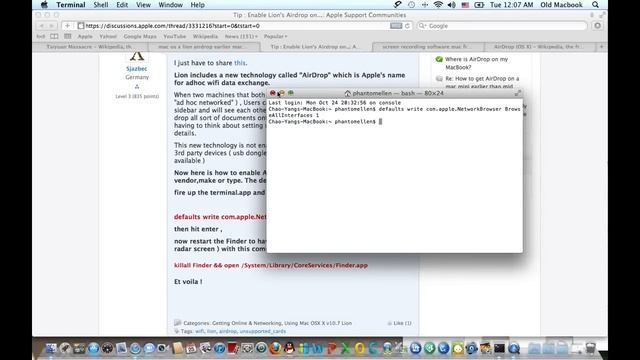Open Terminal icon in Dock
The height and width of the screenshot is (360, 640).
pos(499,348)
